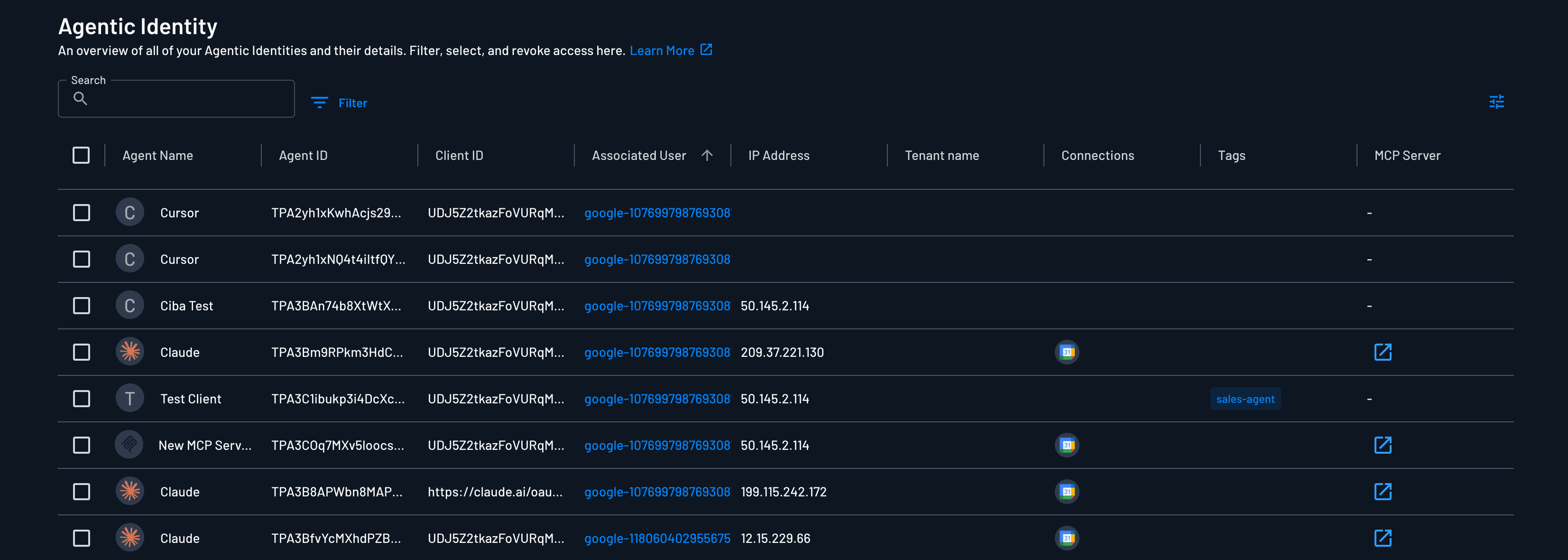Select all agents with header checkbox
This screenshot has height=560, width=1568.
(81, 155)
